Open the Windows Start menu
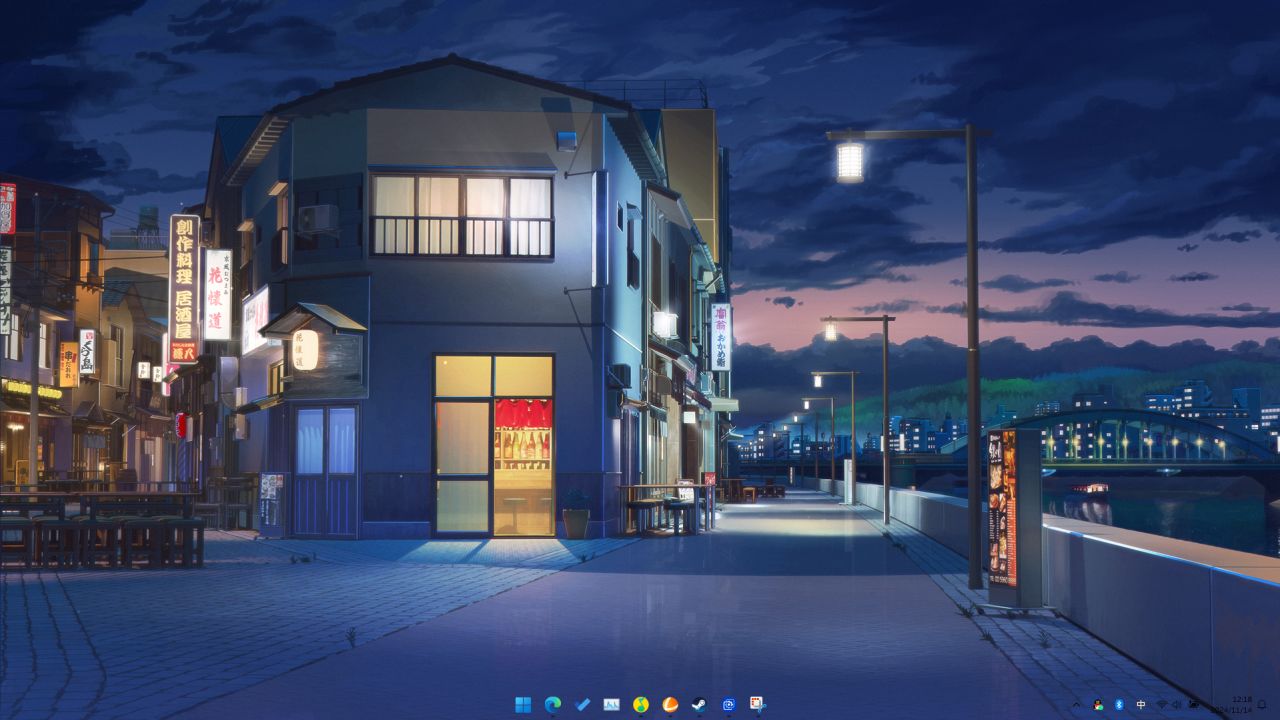This screenshot has width=1280, height=720. [523, 704]
